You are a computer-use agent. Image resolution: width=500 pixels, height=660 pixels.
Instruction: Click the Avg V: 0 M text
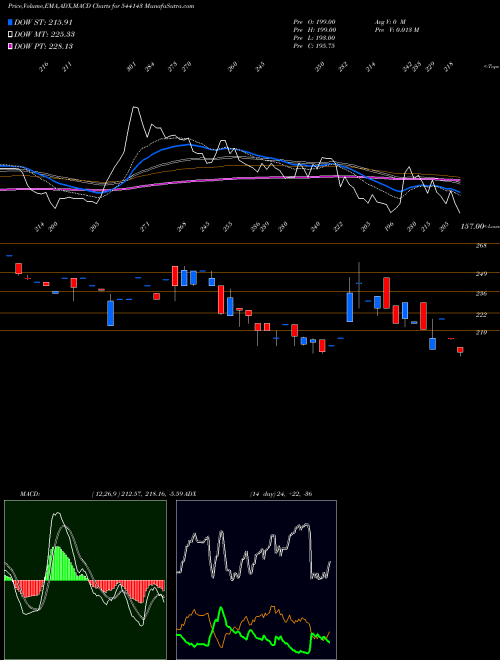point(389,22)
